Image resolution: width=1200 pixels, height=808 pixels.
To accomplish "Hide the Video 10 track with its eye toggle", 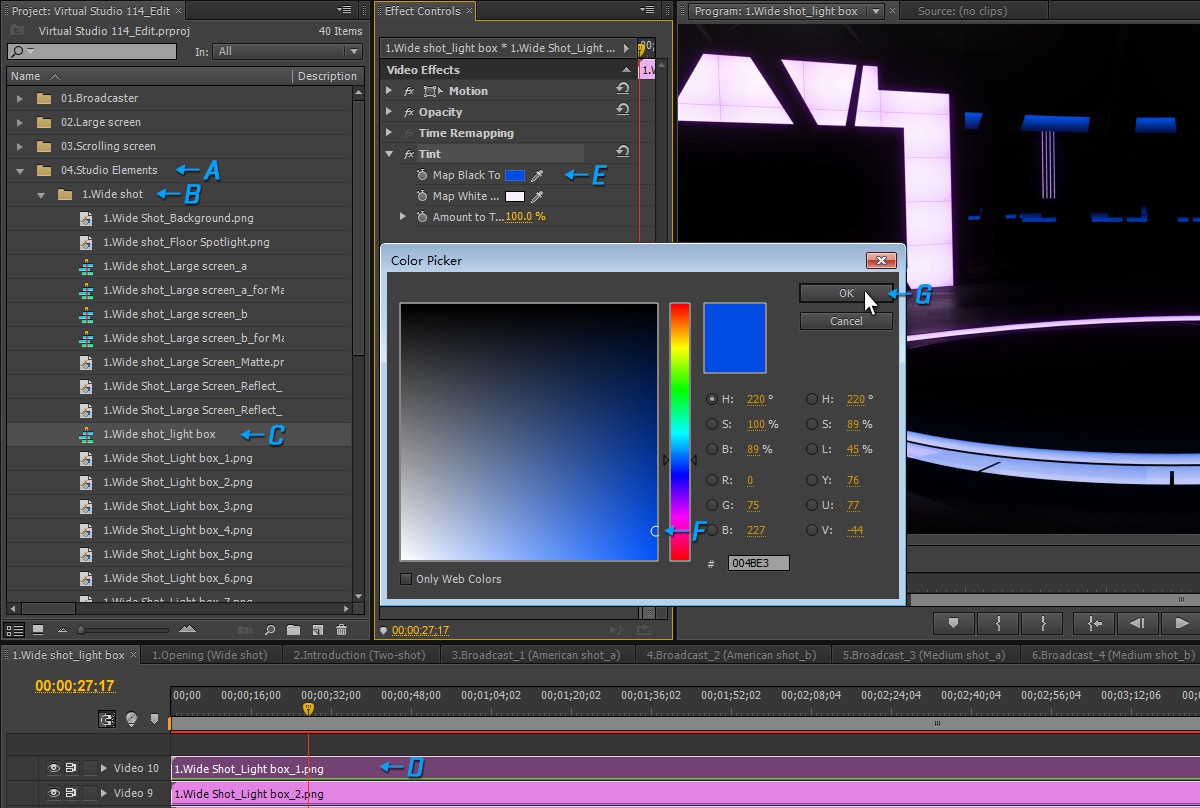I will click(x=53, y=767).
